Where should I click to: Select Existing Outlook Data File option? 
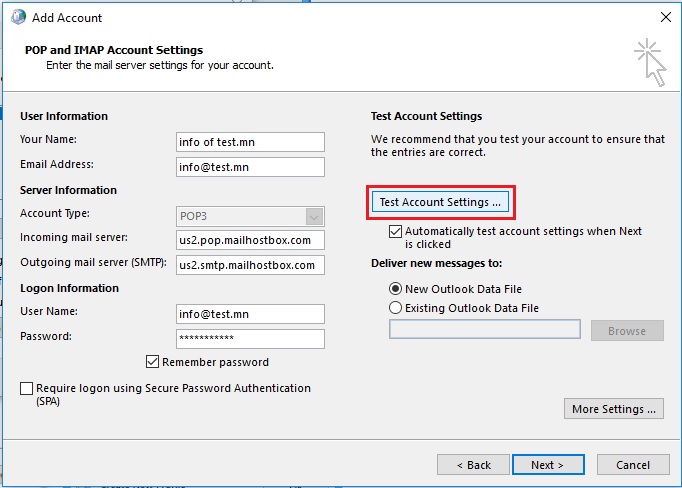(x=395, y=308)
